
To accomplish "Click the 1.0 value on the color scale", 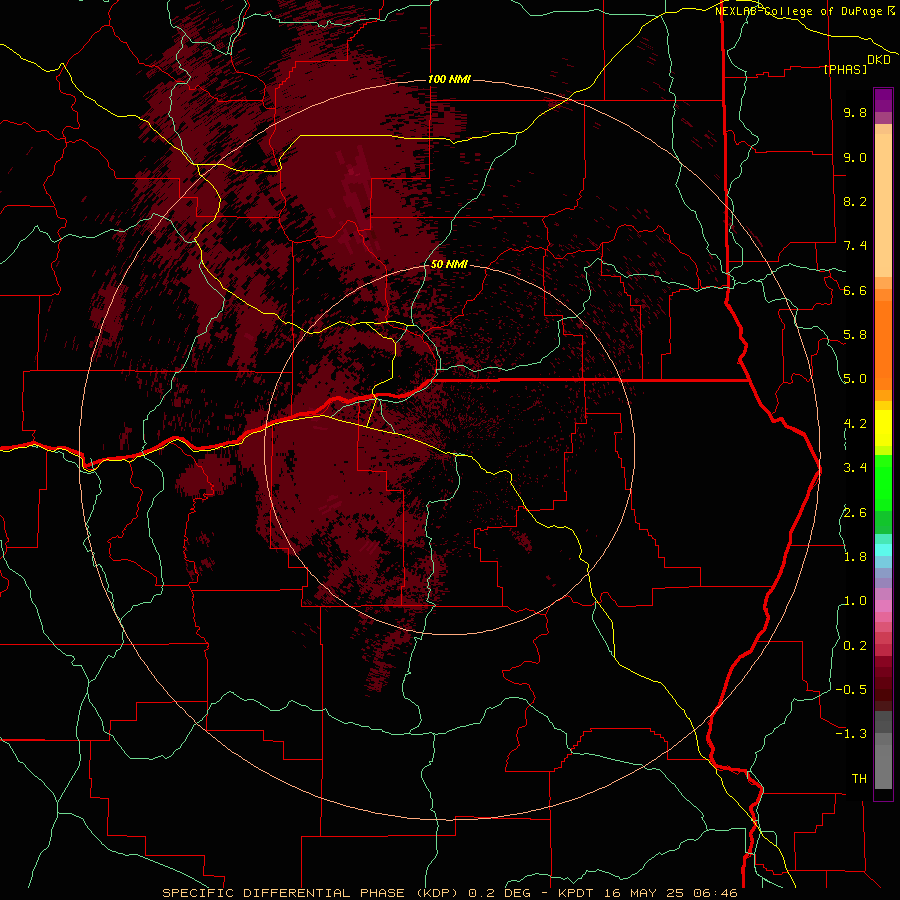I will (x=855, y=601).
